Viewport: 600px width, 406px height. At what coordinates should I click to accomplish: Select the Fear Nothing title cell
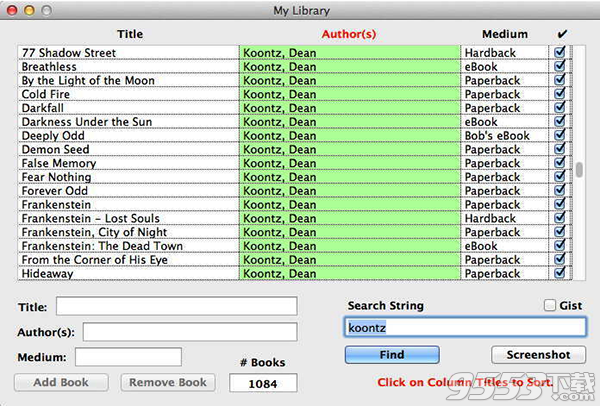(129, 176)
